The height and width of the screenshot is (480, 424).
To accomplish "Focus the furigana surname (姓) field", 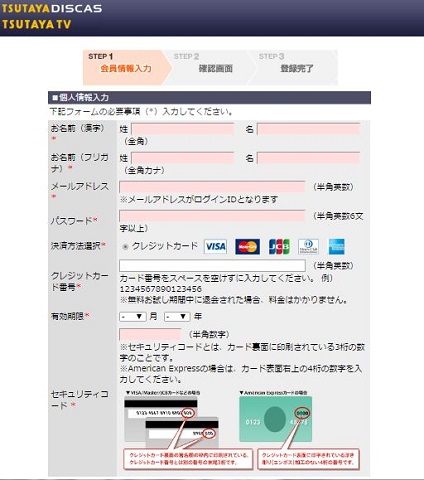I will point(183,158).
